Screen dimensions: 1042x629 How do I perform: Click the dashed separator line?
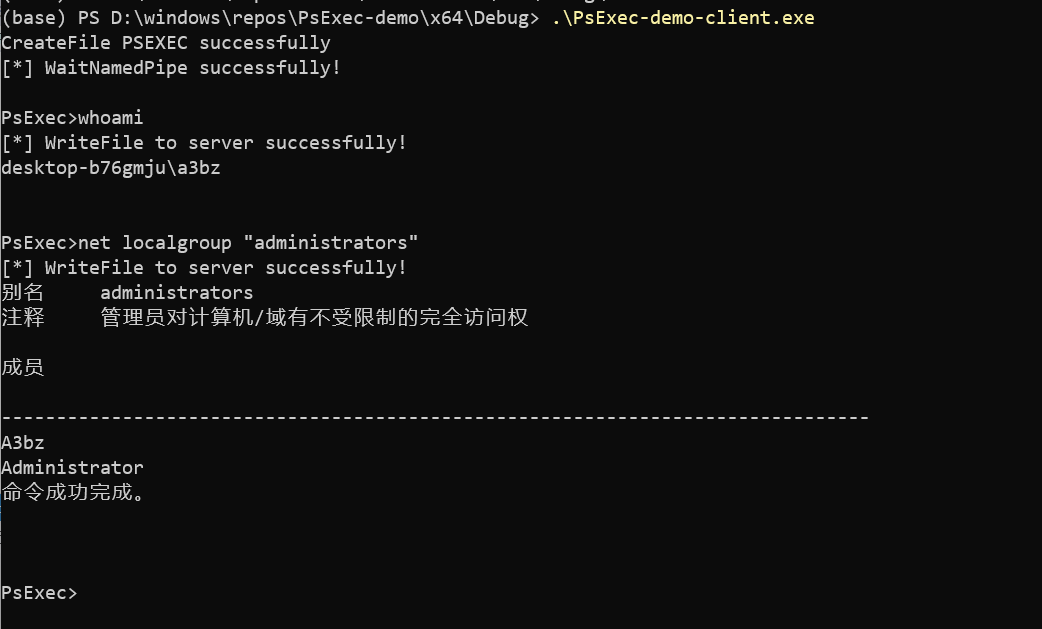435,418
